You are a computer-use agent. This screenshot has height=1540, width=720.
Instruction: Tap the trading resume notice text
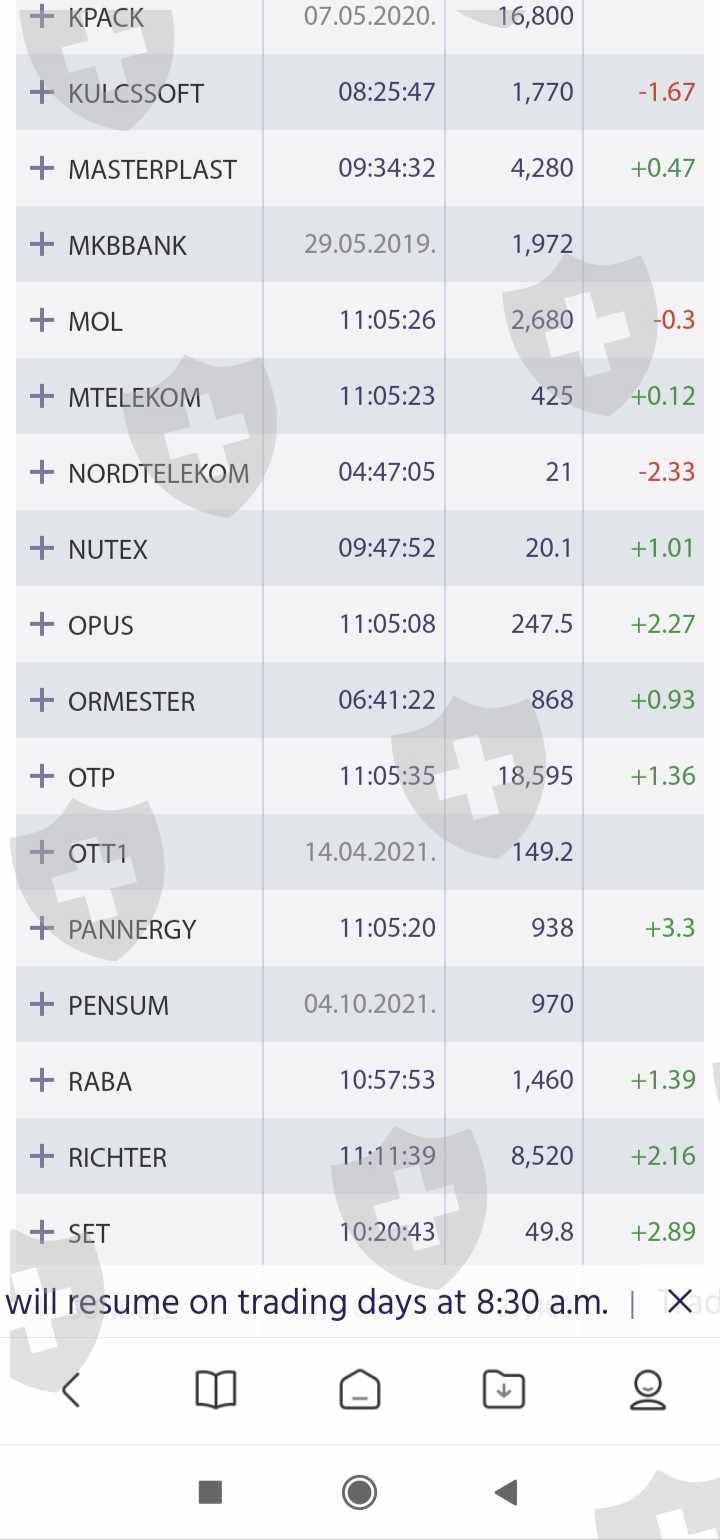point(307,1302)
